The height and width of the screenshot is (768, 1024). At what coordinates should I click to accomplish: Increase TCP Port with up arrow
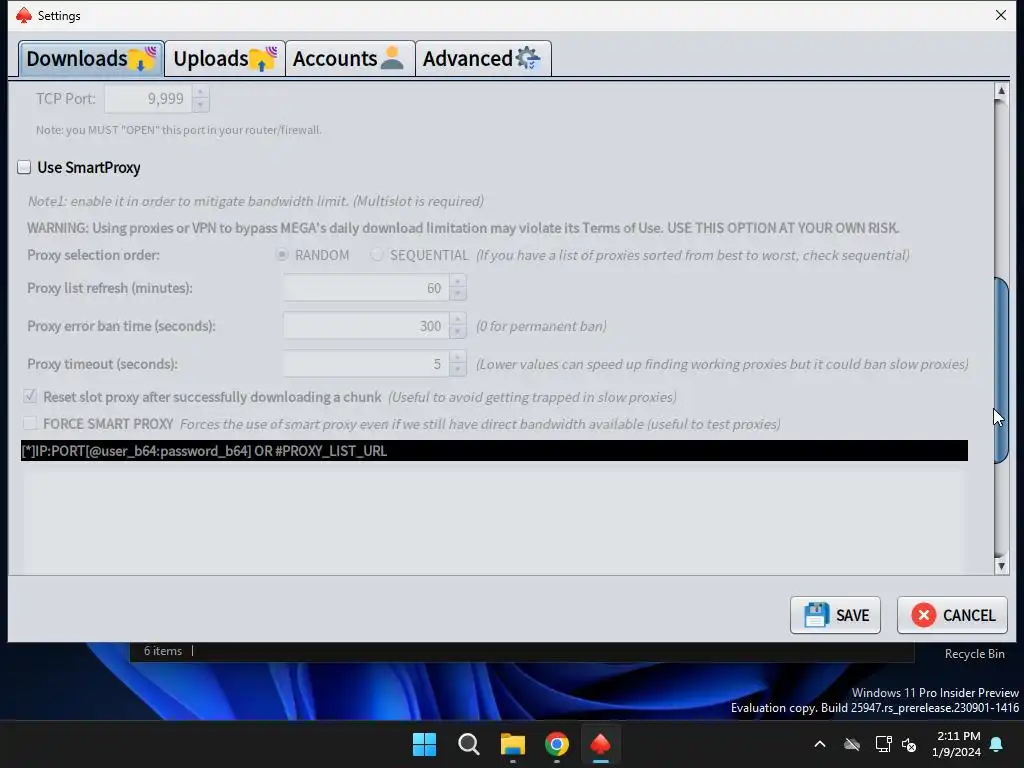point(200,92)
